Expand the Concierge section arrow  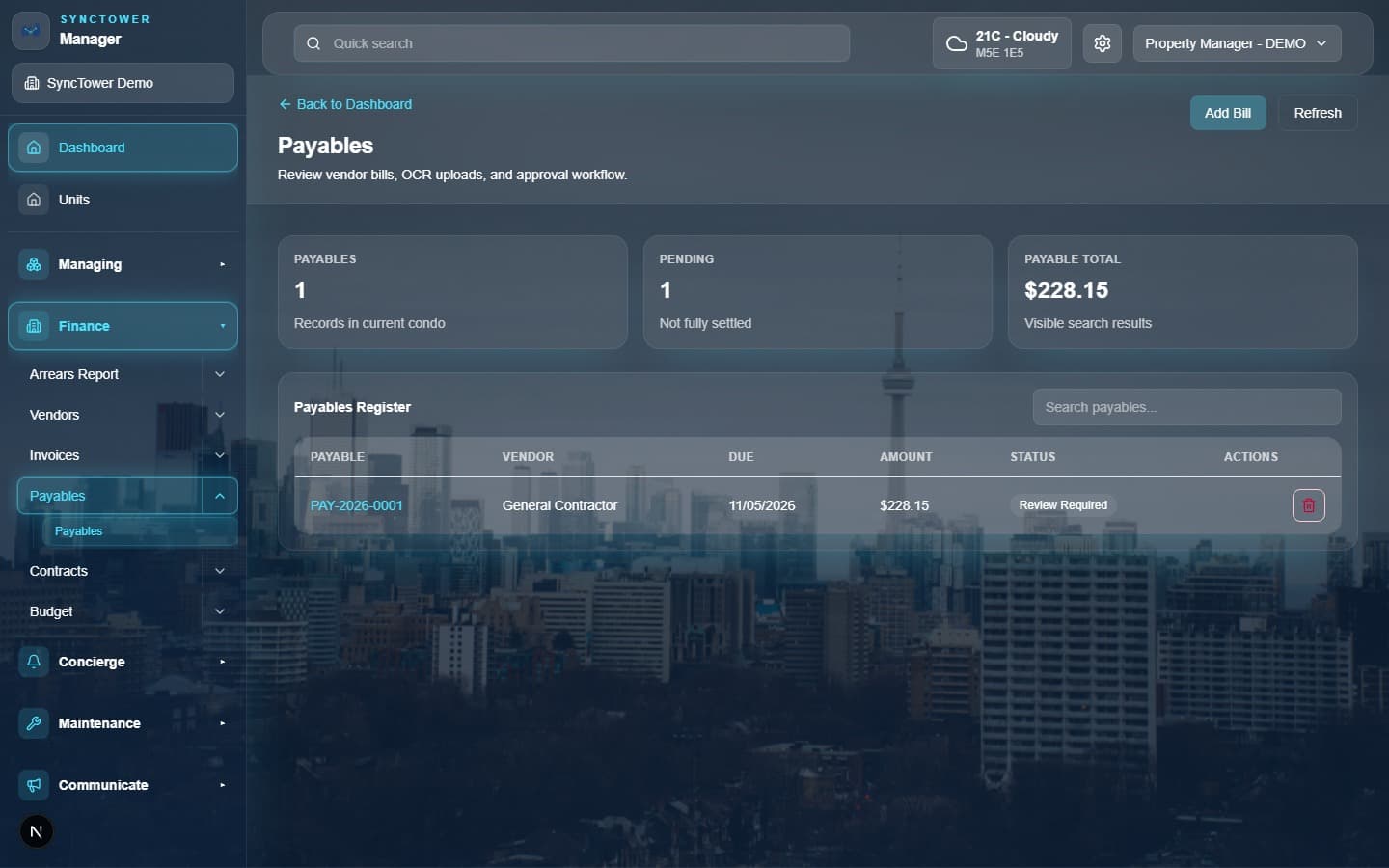(x=222, y=662)
